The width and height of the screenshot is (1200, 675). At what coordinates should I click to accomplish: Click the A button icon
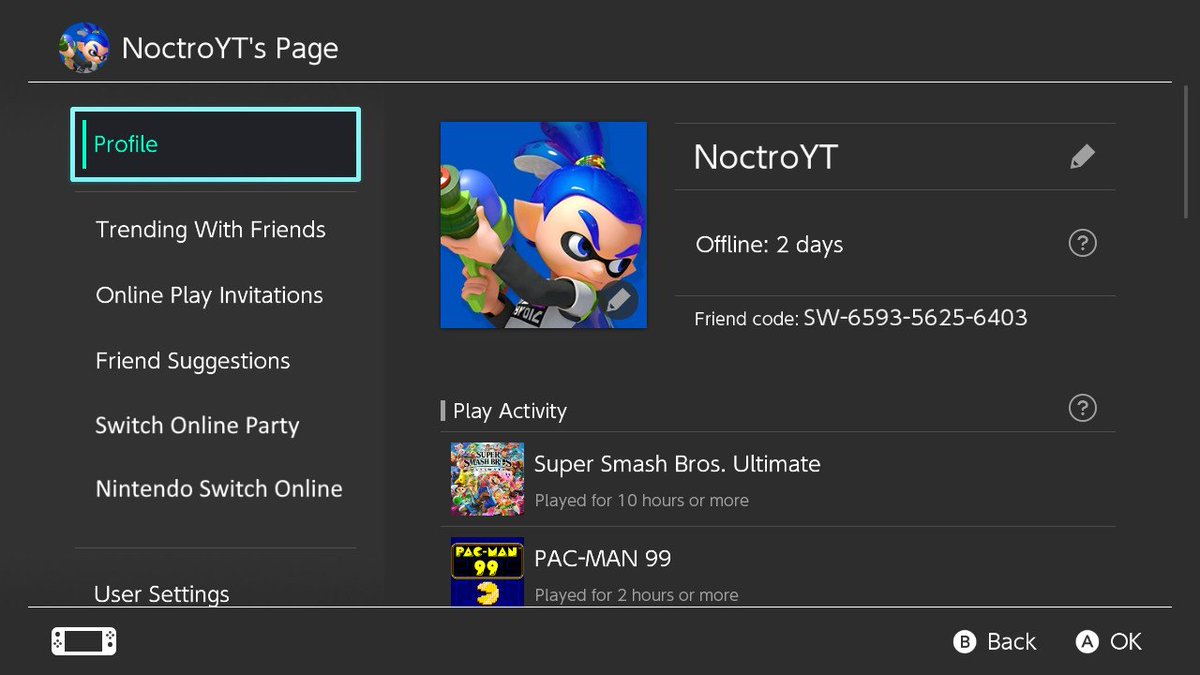1087,642
